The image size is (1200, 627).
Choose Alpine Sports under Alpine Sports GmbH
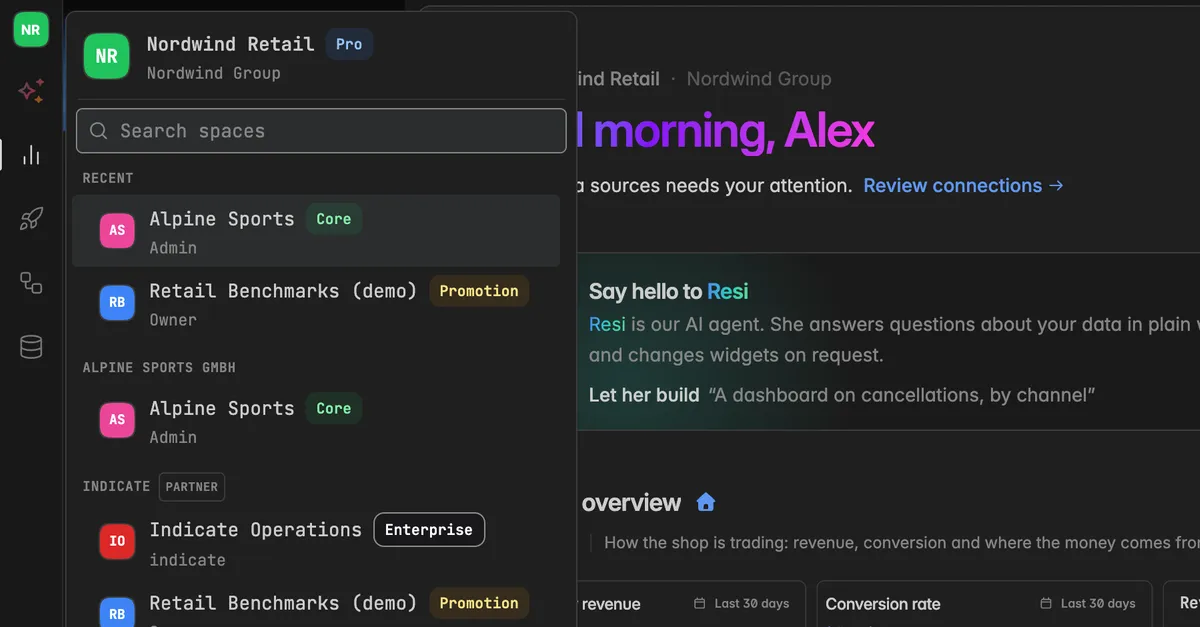316,421
